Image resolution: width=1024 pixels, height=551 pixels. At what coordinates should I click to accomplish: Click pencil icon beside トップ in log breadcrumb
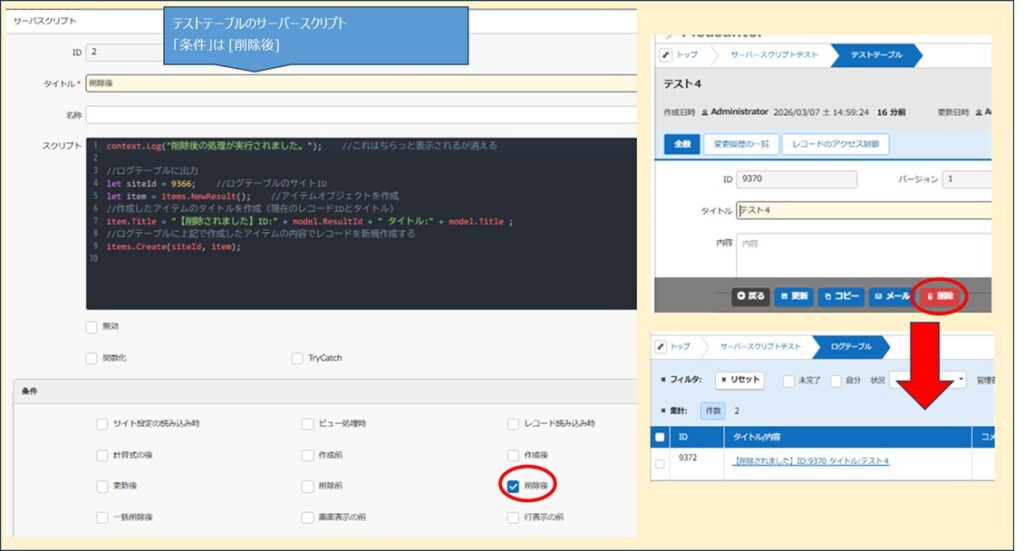[x=661, y=346]
